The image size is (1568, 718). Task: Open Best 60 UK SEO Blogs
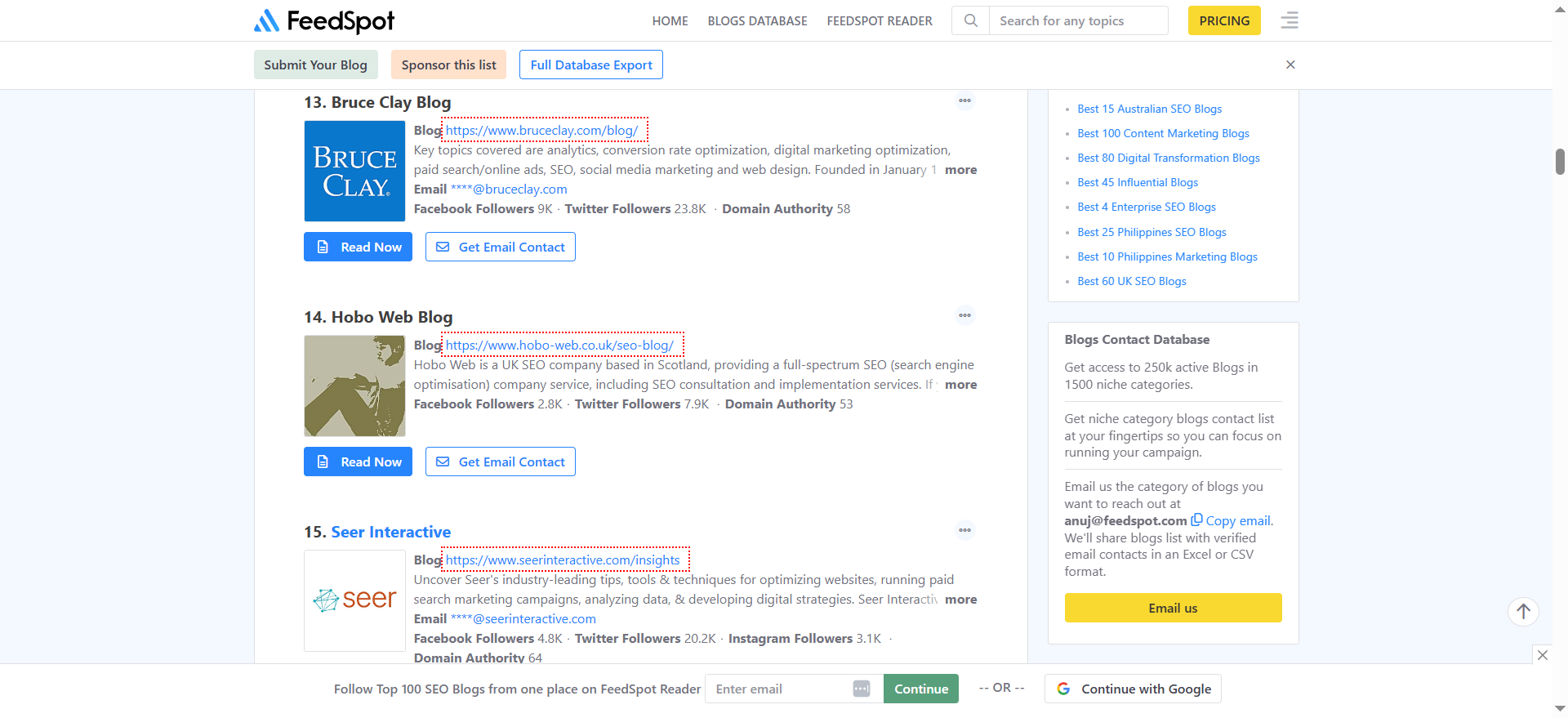click(1131, 281)
